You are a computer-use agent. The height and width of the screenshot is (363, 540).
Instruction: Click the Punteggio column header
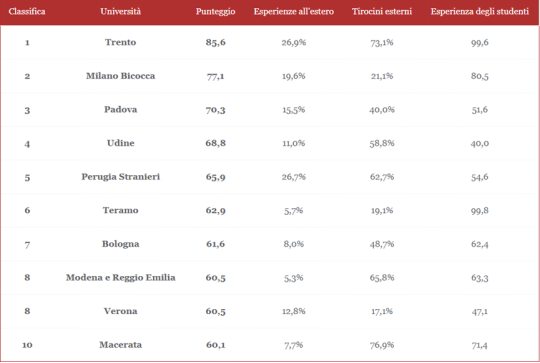216,12
